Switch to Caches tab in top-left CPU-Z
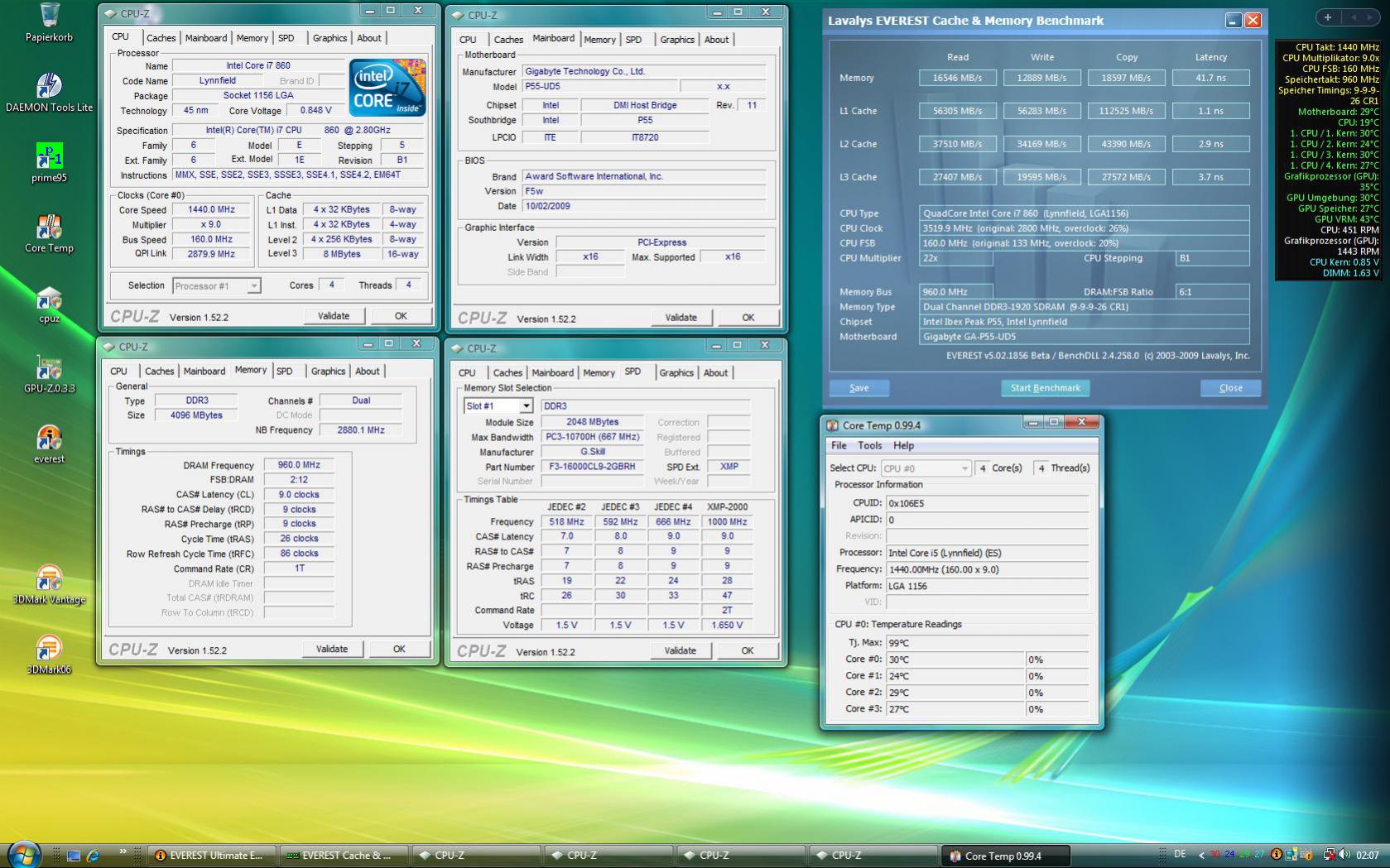Viewport: 1390px width, 868px height. [x=161, y=38]
